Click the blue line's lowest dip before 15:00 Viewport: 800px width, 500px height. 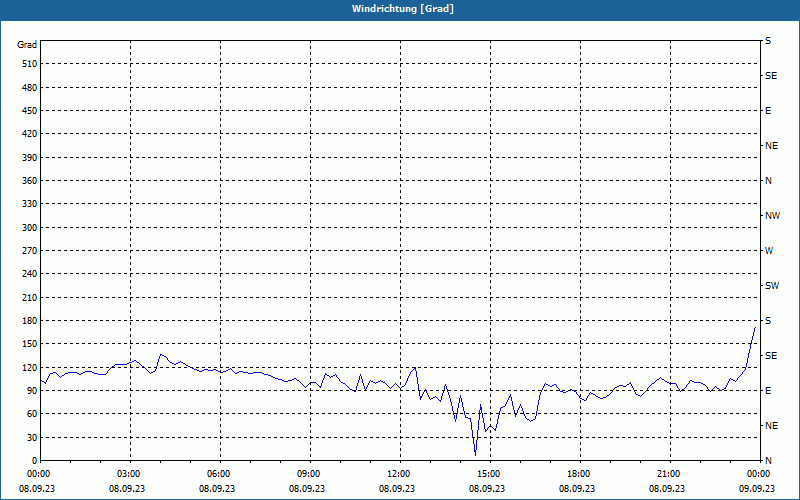476,455
